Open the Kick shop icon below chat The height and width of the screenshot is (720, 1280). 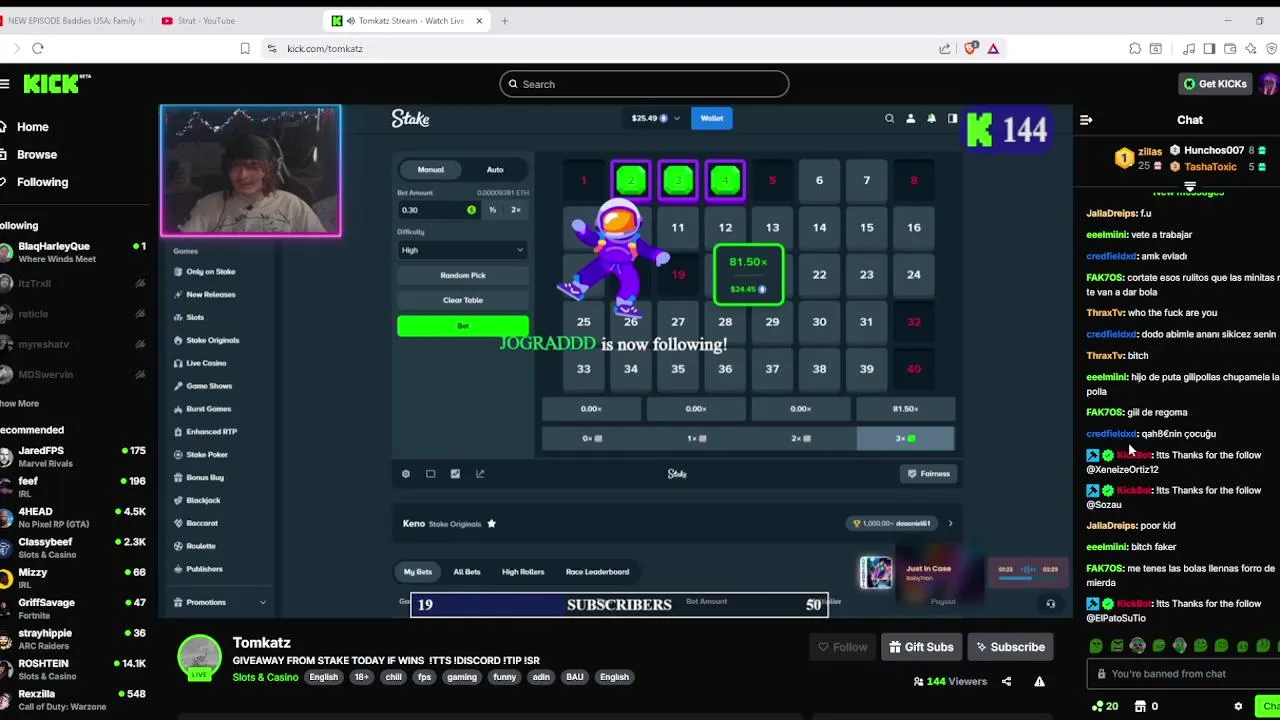pos(1140,706)
